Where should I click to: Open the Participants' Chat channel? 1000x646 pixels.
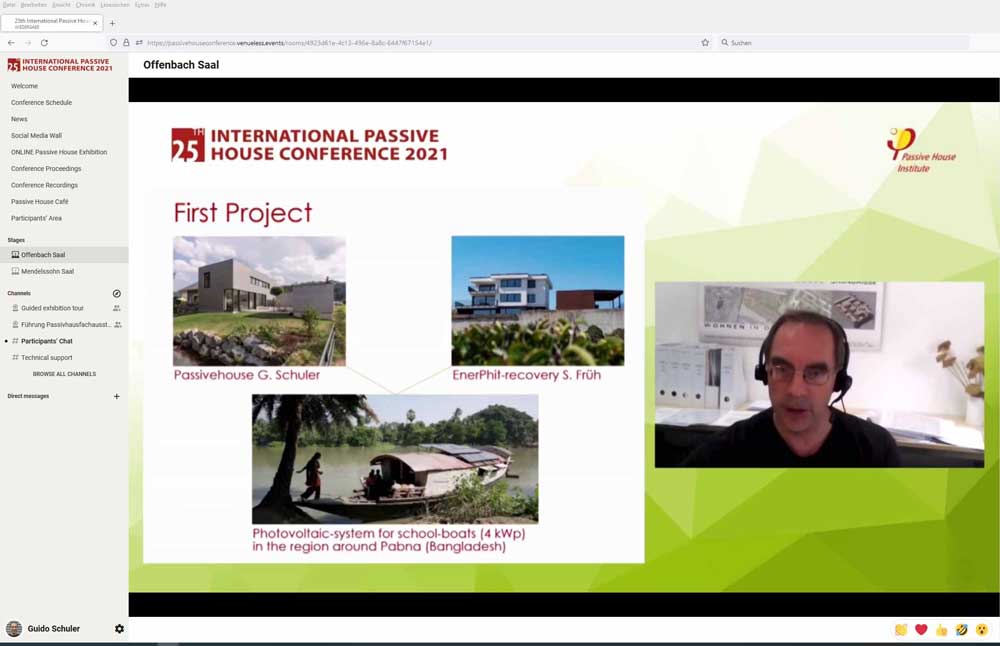[47, 341]
